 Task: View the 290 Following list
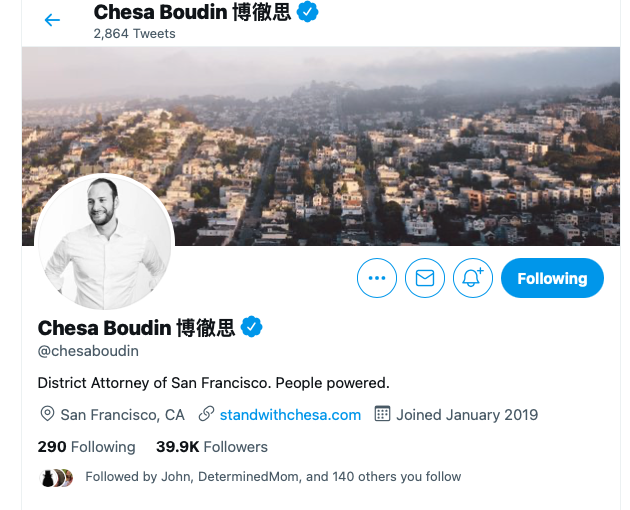click(x=86, y=447)
